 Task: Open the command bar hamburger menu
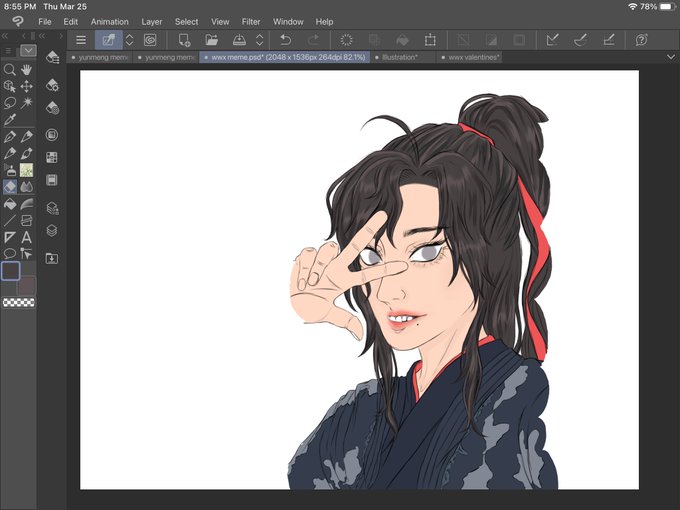(81, 40)
